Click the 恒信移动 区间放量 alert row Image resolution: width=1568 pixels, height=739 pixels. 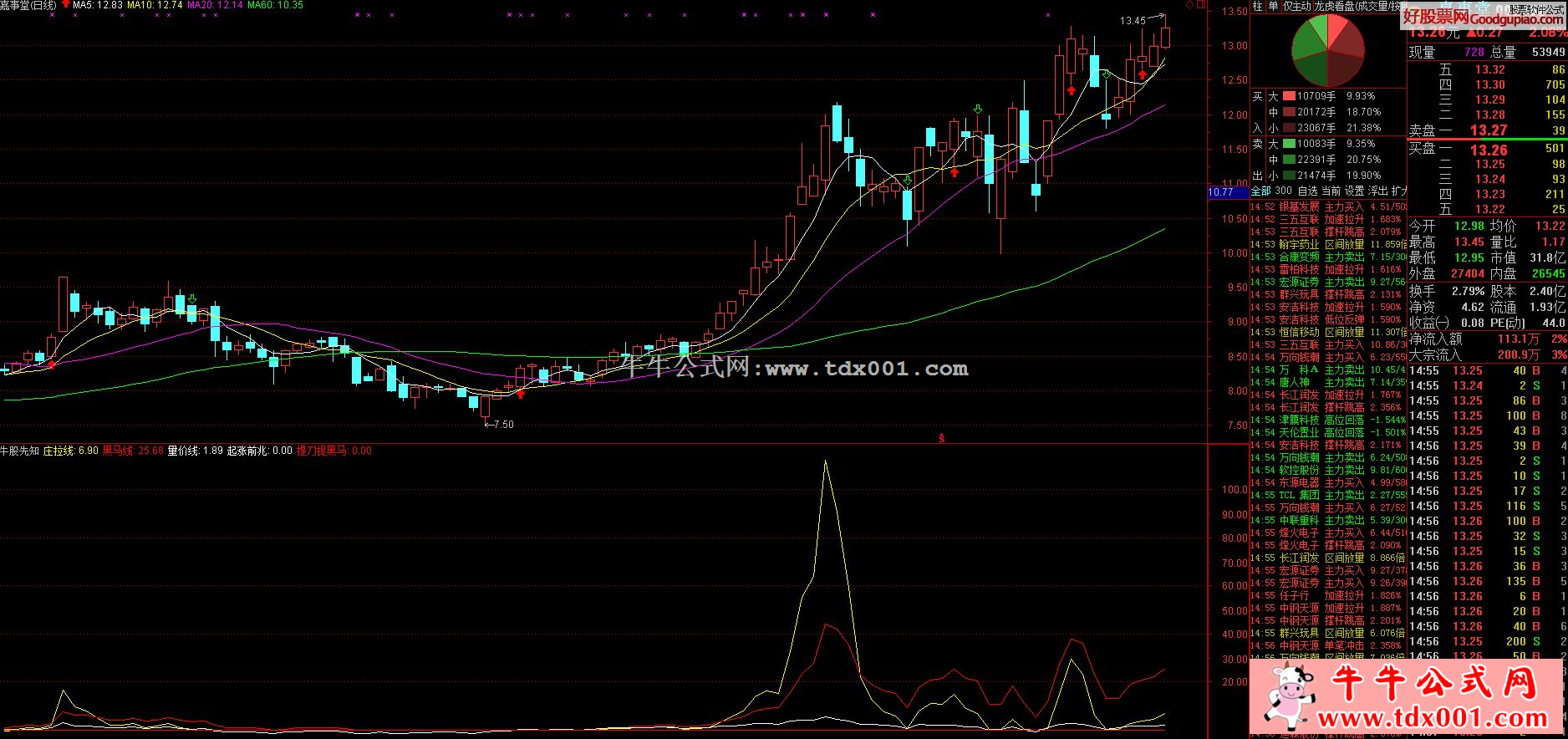[x=1328, y=332]
